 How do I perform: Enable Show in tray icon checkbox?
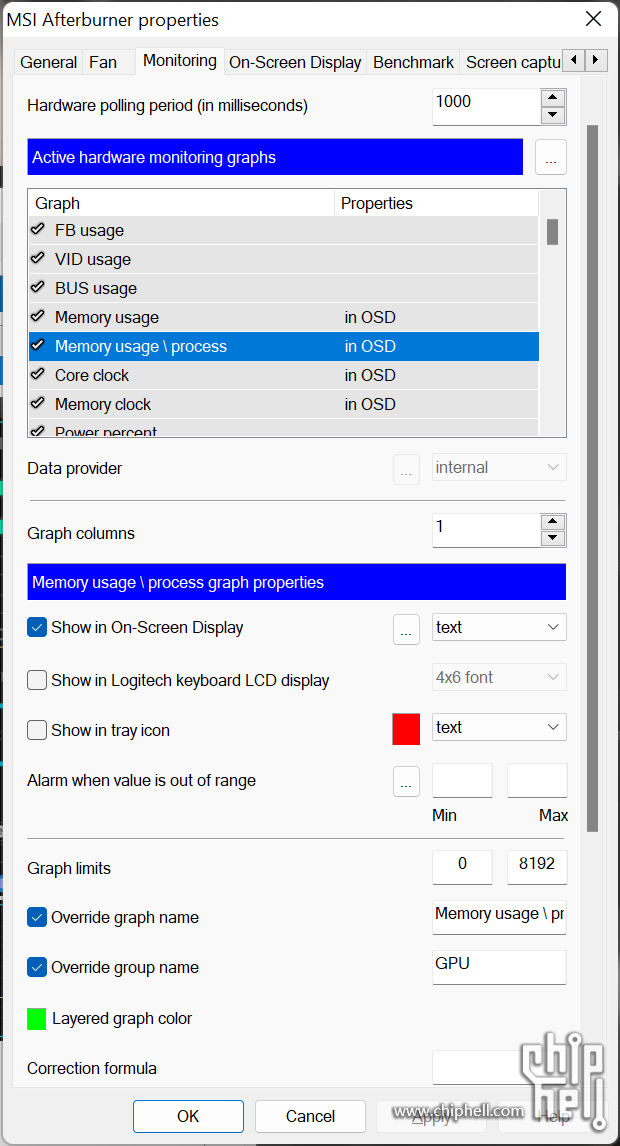click(37, 730)
